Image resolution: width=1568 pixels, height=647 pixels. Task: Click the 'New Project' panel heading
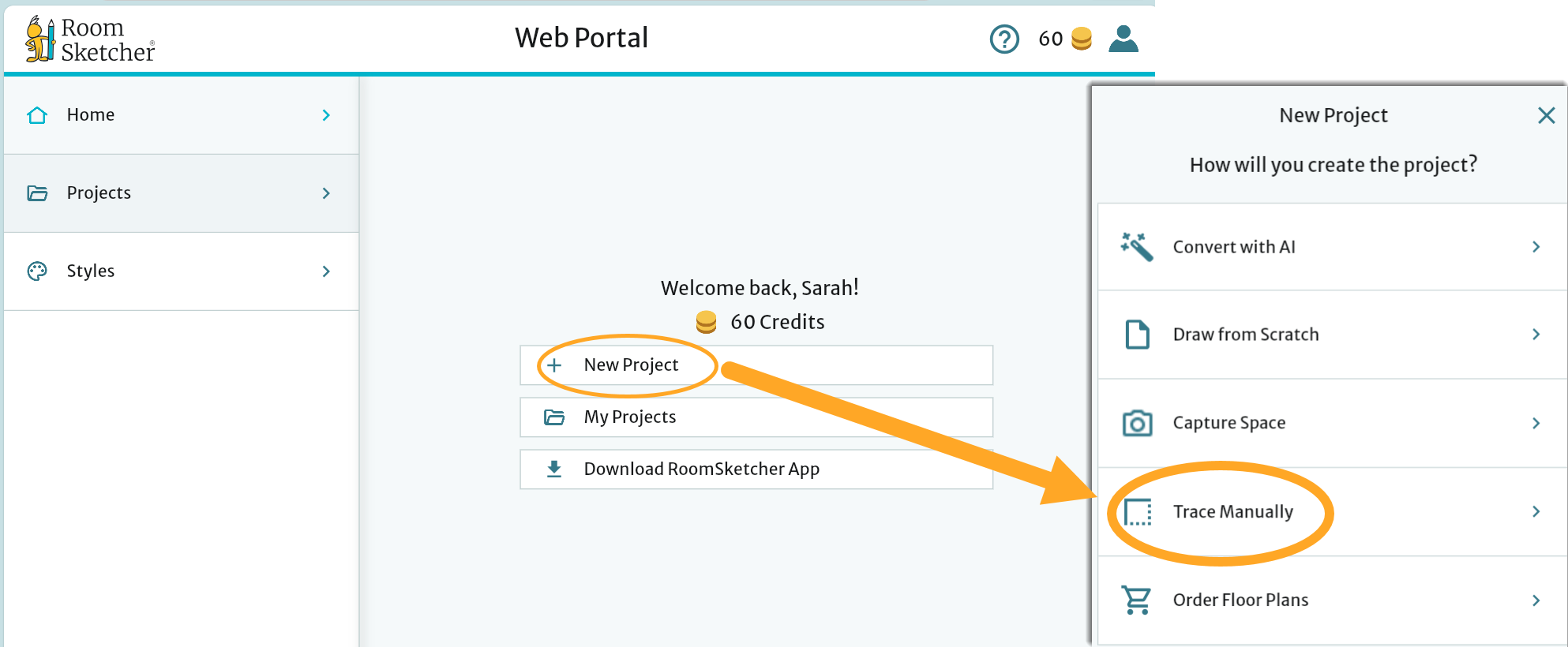(1334, 115)
